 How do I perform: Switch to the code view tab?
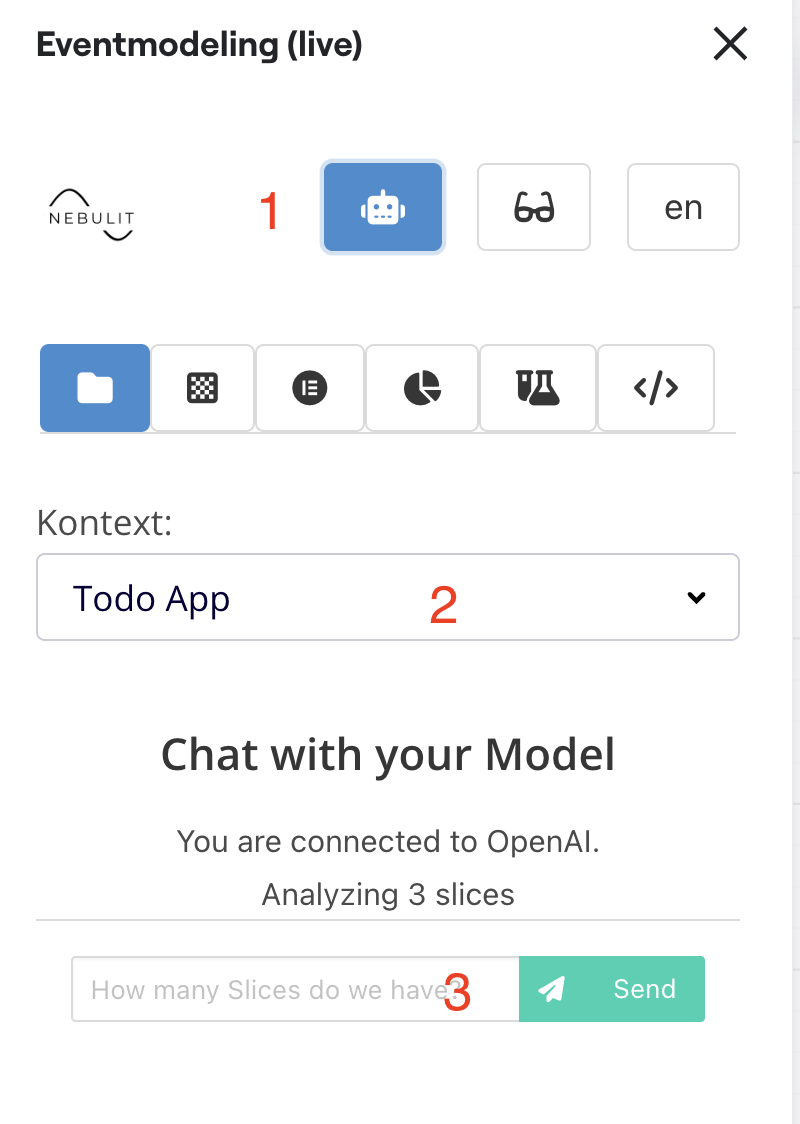point(655,388)
